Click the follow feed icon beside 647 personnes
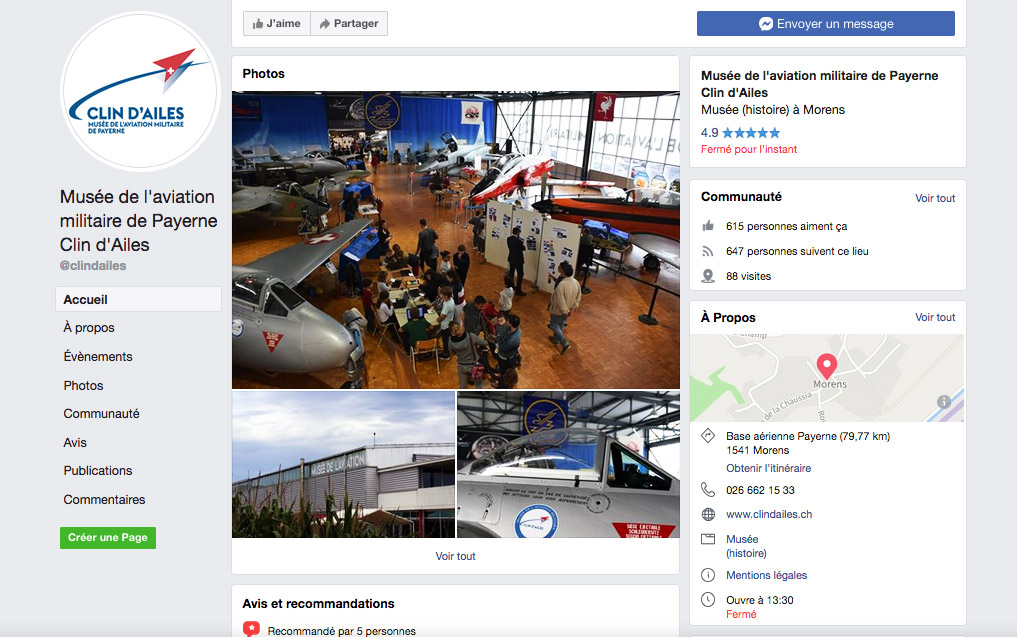The width and height of the screenshot is (1017, 637). pos(708,251)
